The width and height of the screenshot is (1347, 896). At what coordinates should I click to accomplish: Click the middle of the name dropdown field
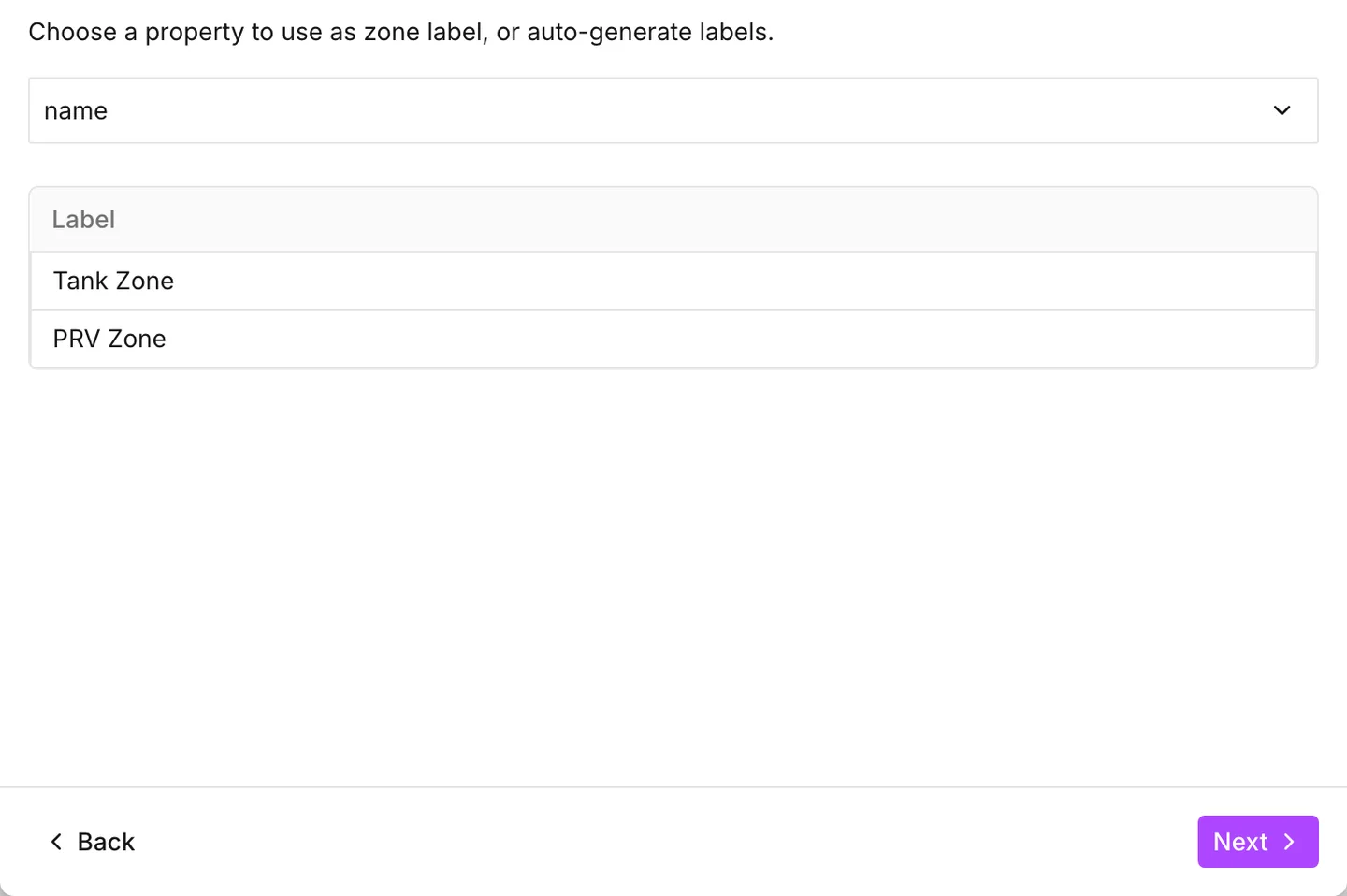[x=673, y=110]
